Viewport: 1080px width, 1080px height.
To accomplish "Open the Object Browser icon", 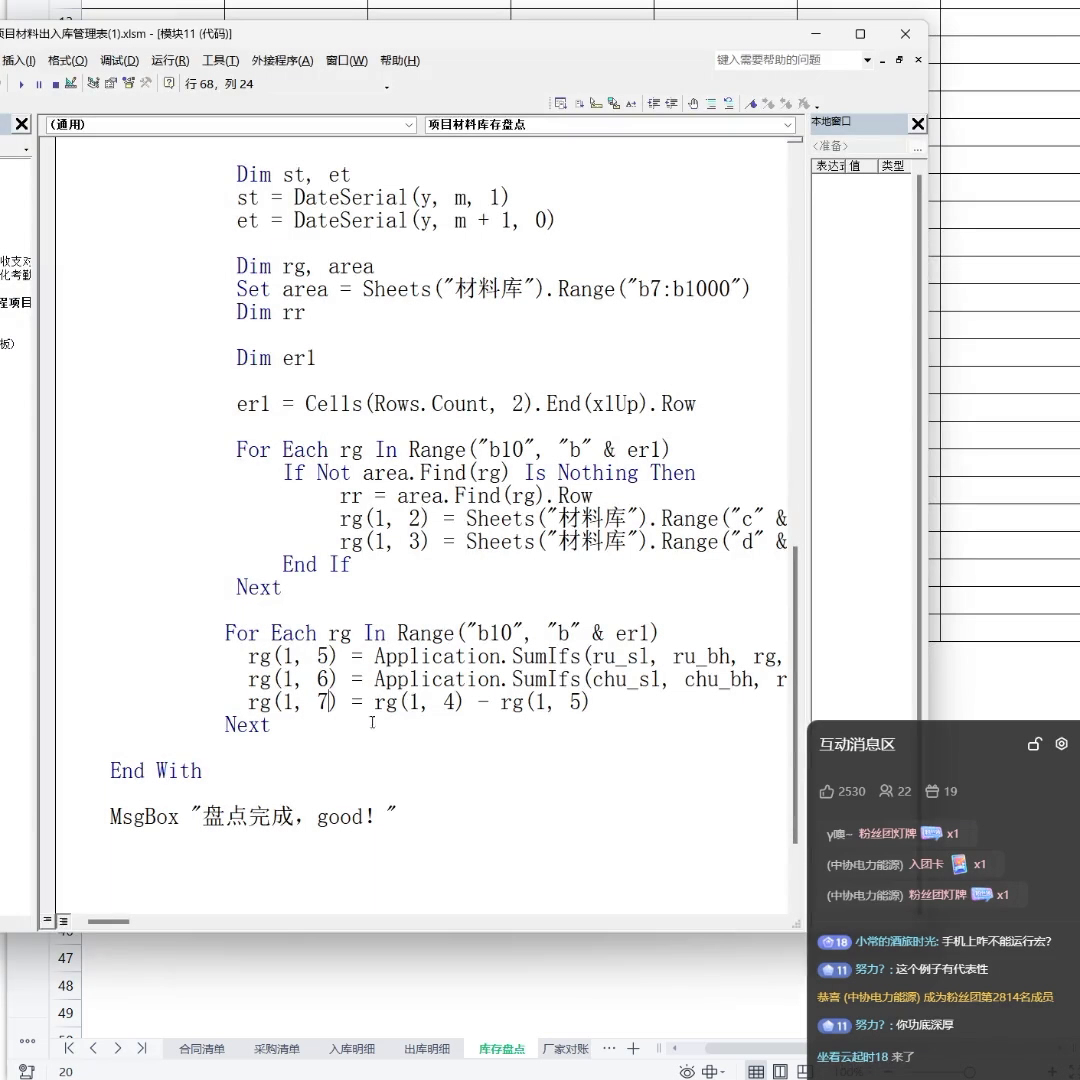I will pyautogui.click(x=128, y=83).
